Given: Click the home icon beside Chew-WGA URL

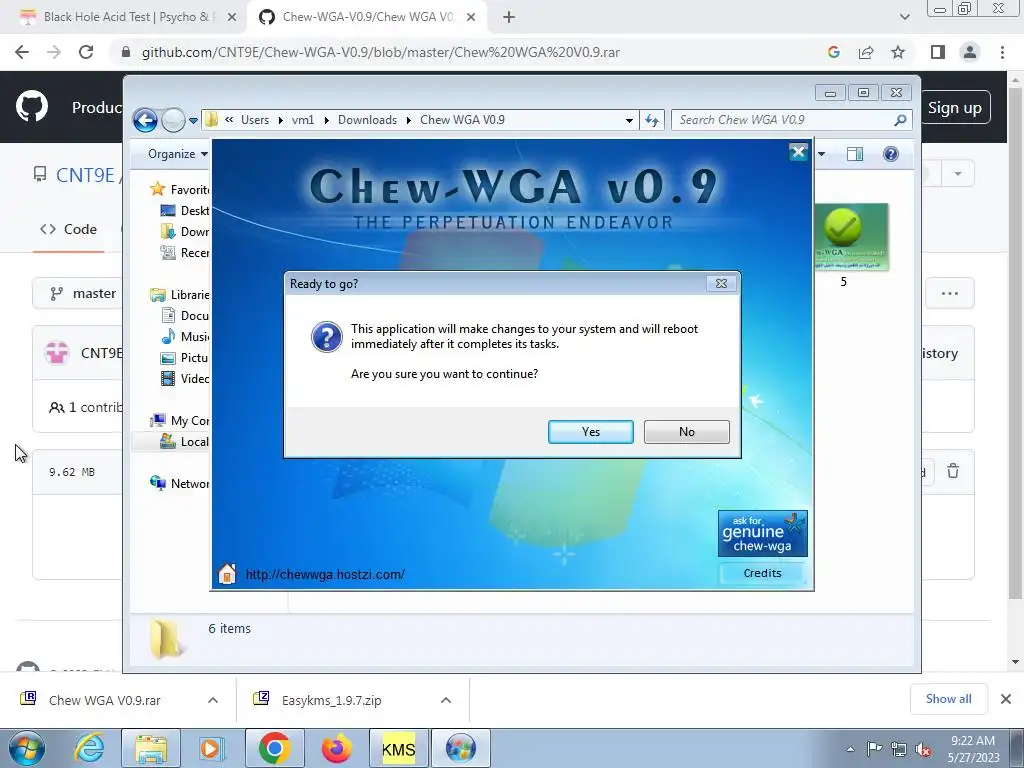Looking at the screenshot, I should click(227, 573).
